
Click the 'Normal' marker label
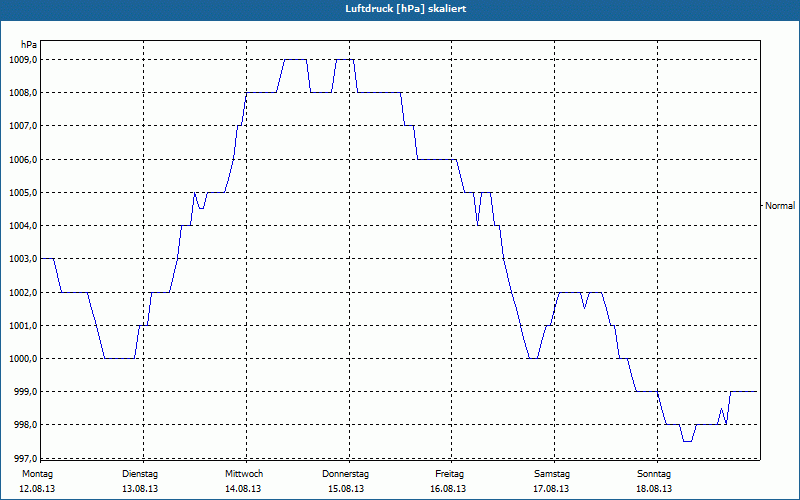tap(780, 206)
